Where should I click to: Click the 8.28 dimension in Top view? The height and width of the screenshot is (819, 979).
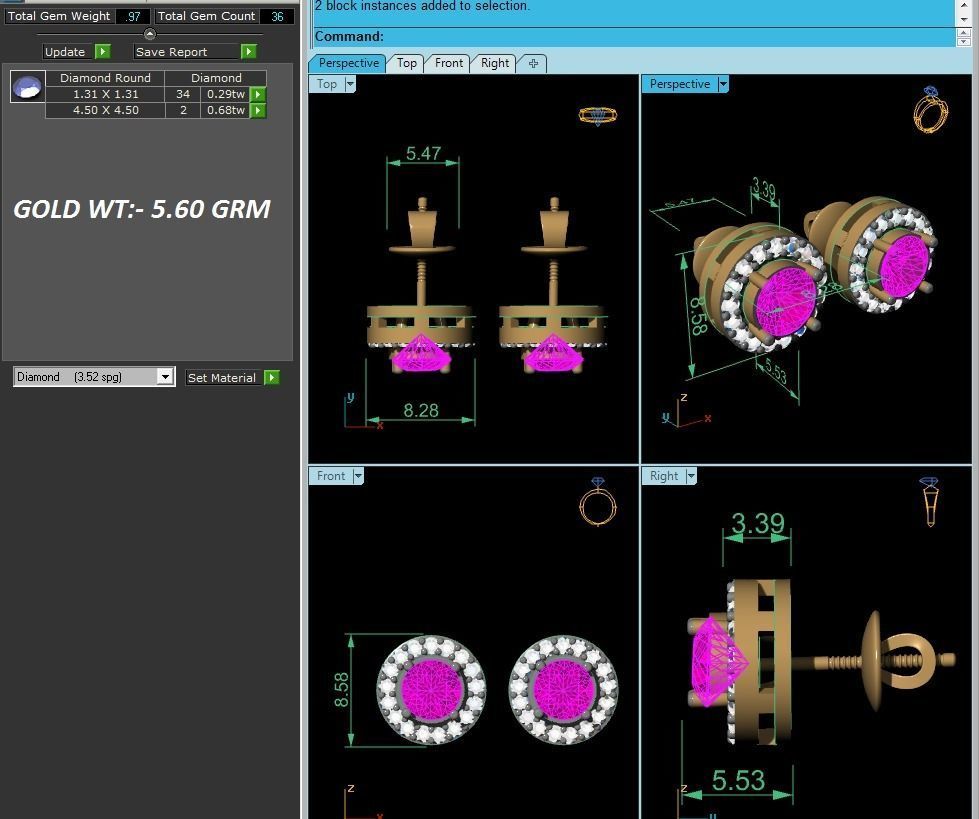tap(421, 410)
